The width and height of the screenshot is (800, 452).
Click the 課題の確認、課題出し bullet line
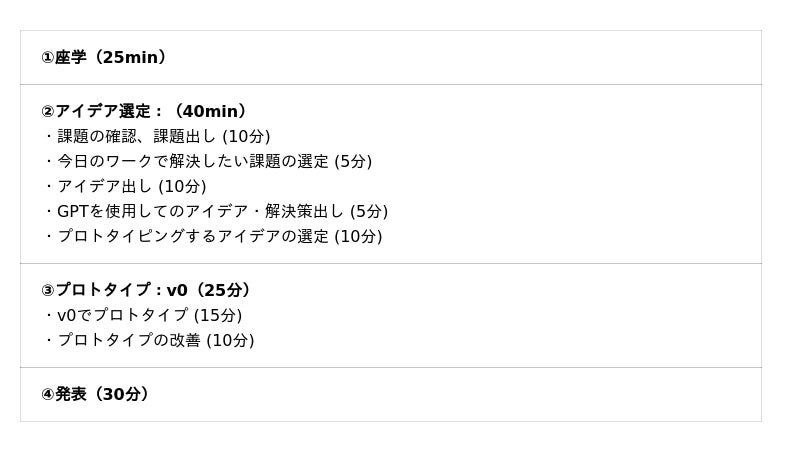[162, 137]
